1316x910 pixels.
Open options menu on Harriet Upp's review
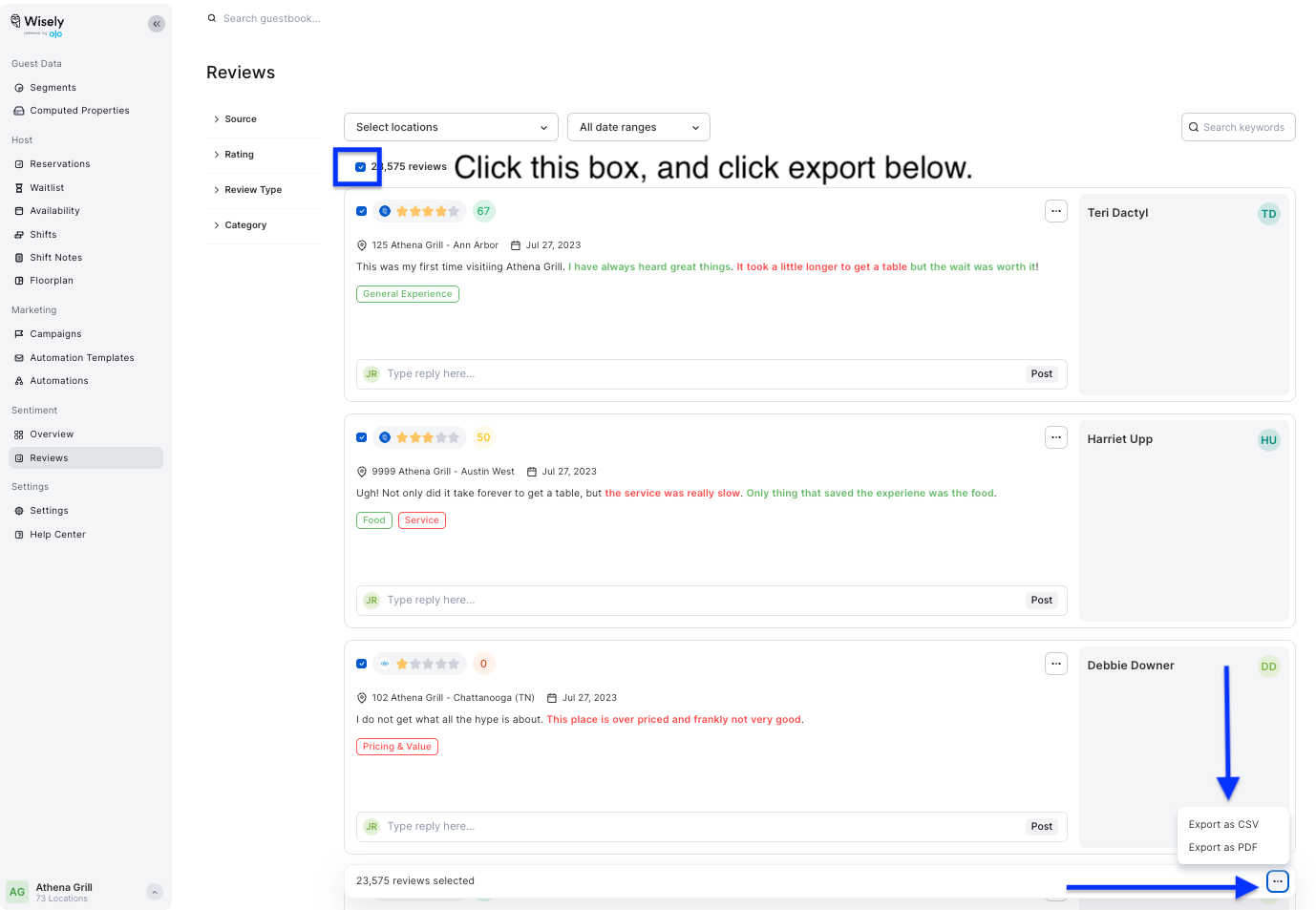pyautogui.click(x=1055, y=437)
